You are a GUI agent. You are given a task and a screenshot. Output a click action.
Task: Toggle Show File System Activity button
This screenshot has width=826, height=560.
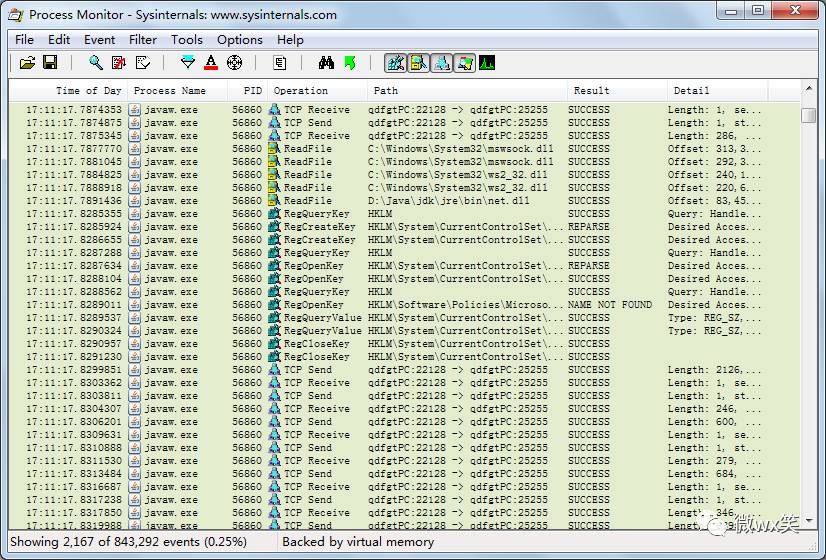[418, 63]
